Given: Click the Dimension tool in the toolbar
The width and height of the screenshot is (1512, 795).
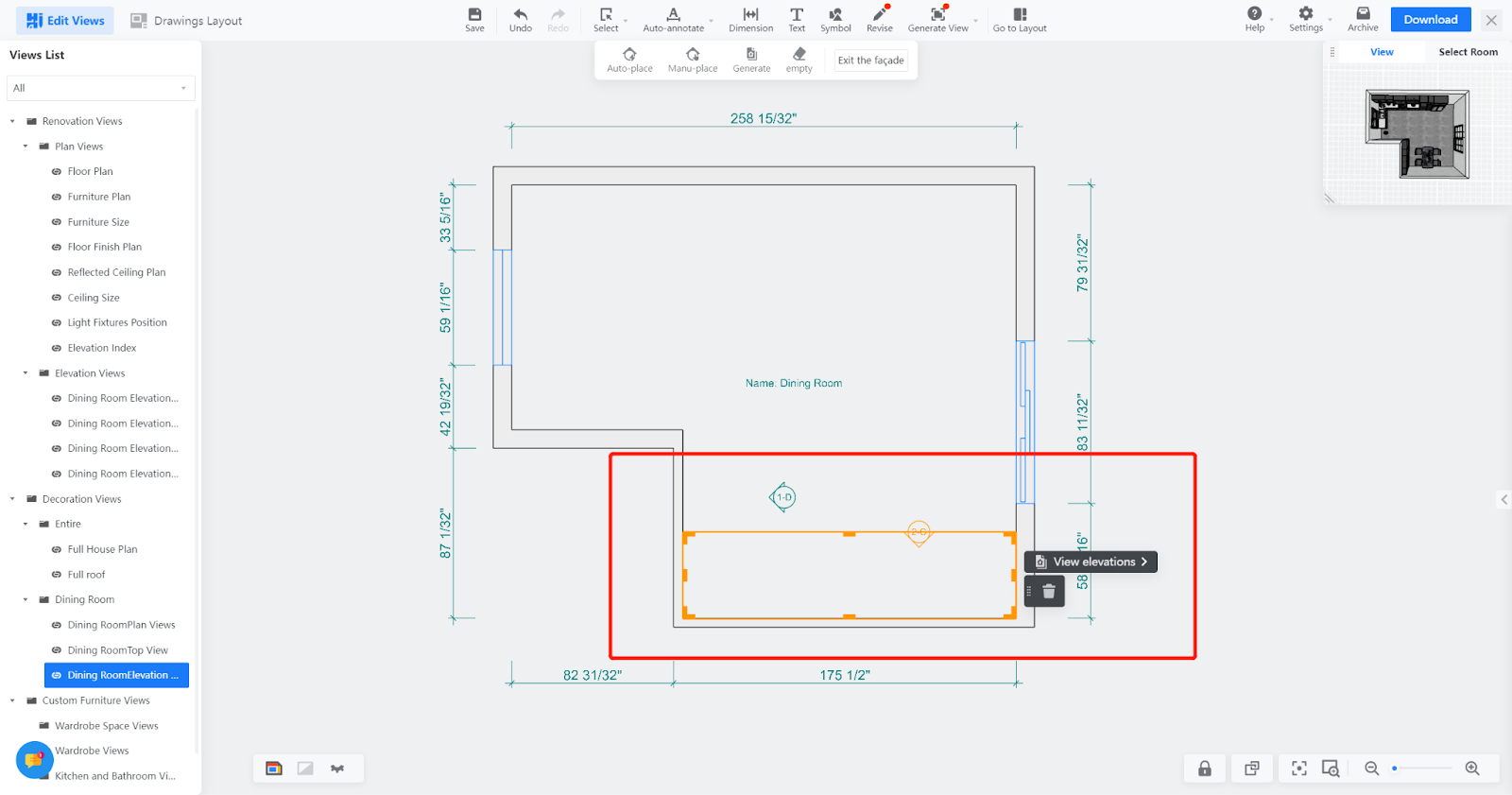Looking at the screenshot, I should click(x=750, y=20).
